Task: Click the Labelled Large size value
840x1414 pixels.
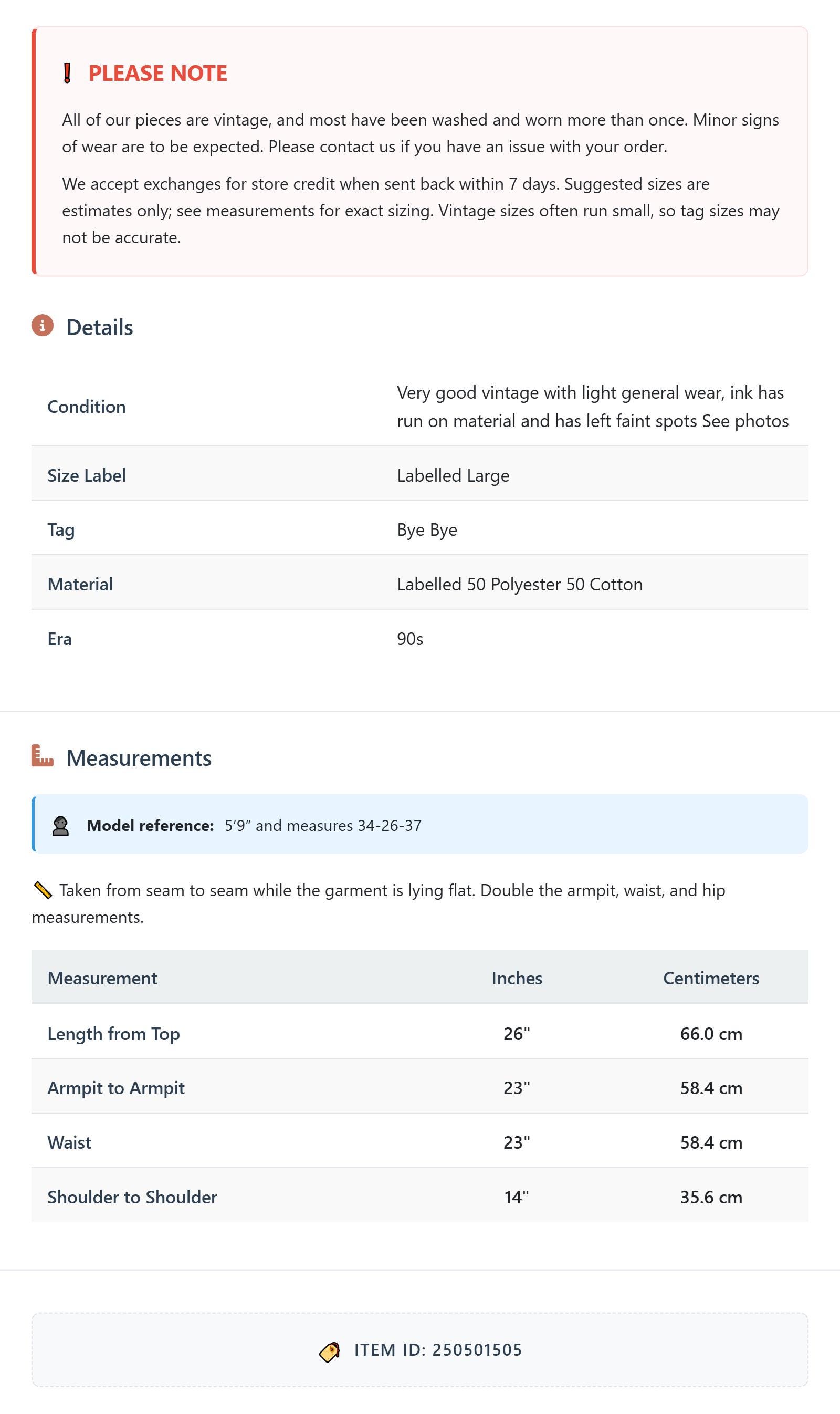Action: [454, 476]
